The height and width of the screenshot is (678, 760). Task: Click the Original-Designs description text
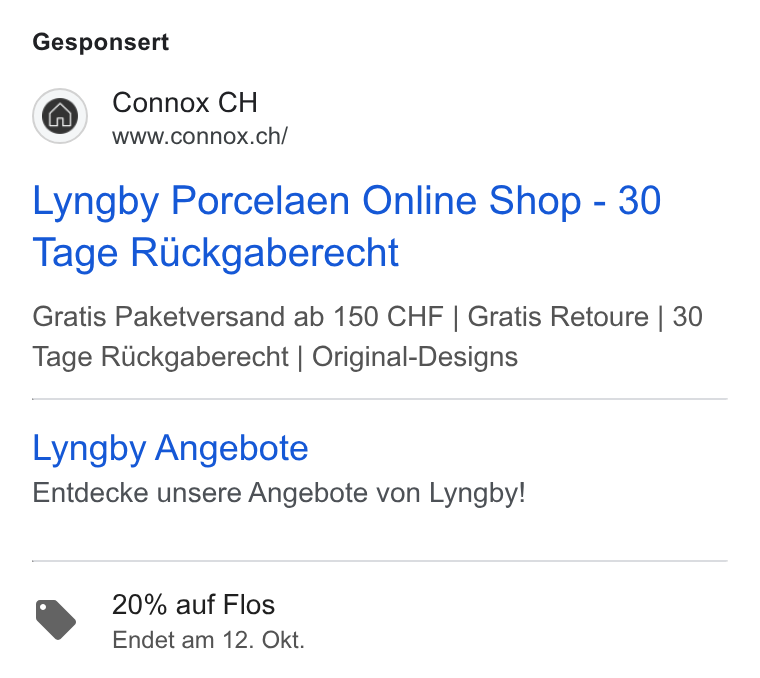click(415, 357)
